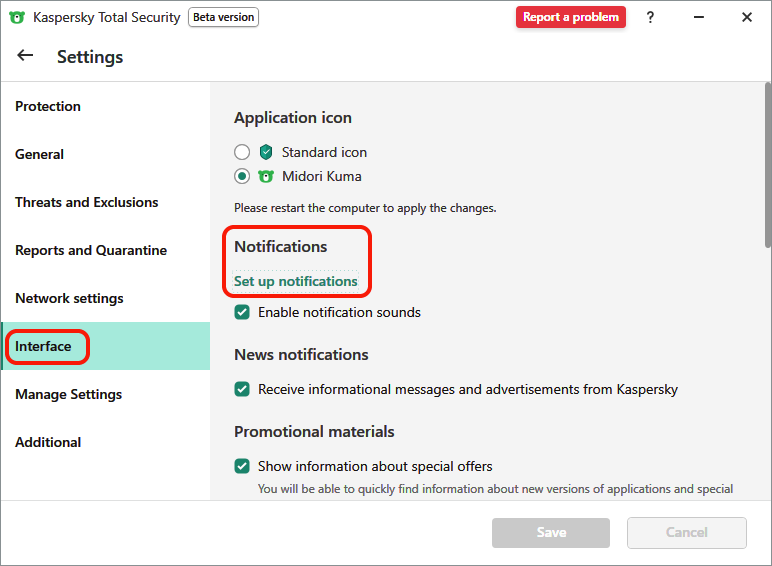Close the Kaspersky Total Security window
Screen dimensions: 772x566
click(x=747, y=17)
